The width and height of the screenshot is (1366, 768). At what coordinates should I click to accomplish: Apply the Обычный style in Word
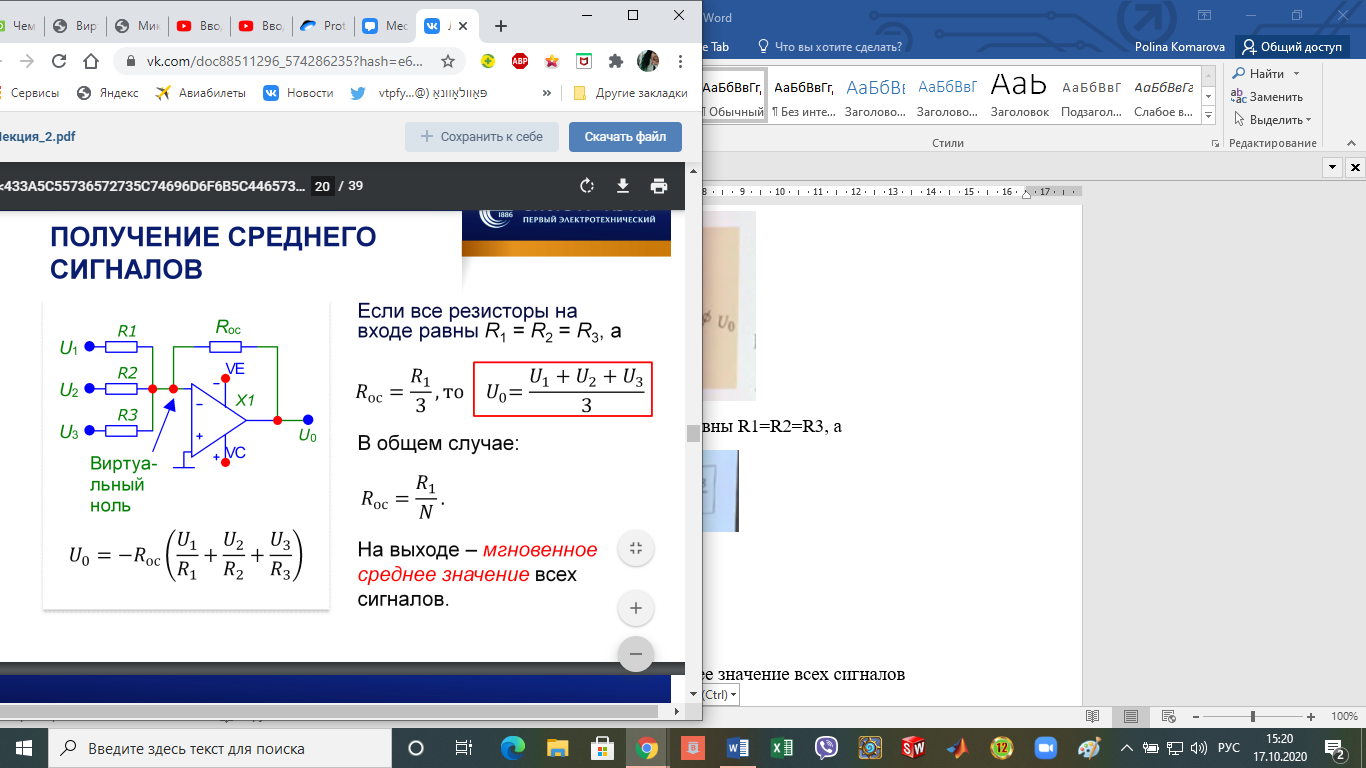click(733, 95)
